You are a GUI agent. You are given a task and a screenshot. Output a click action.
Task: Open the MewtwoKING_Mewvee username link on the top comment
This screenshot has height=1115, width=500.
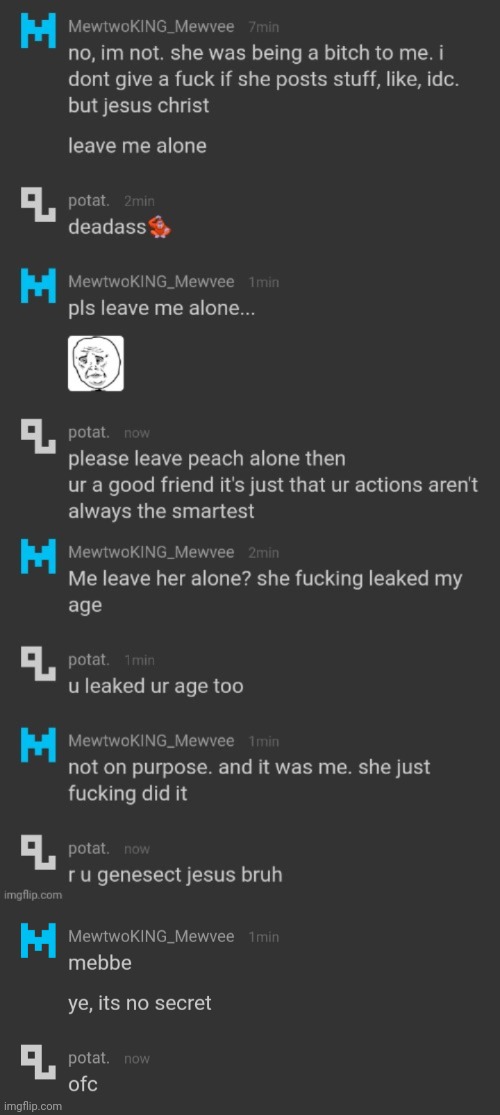click(151, 26)
